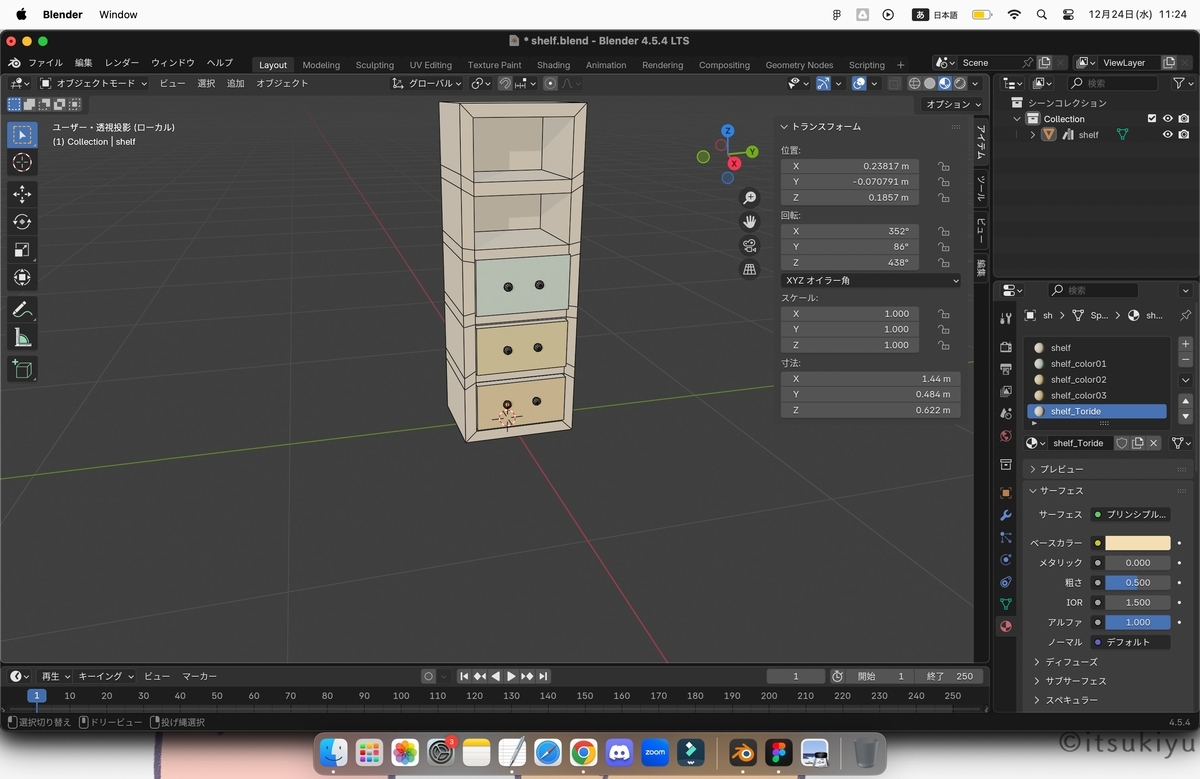
Task: Activate the Cursor tool
Action: (22, 162)
